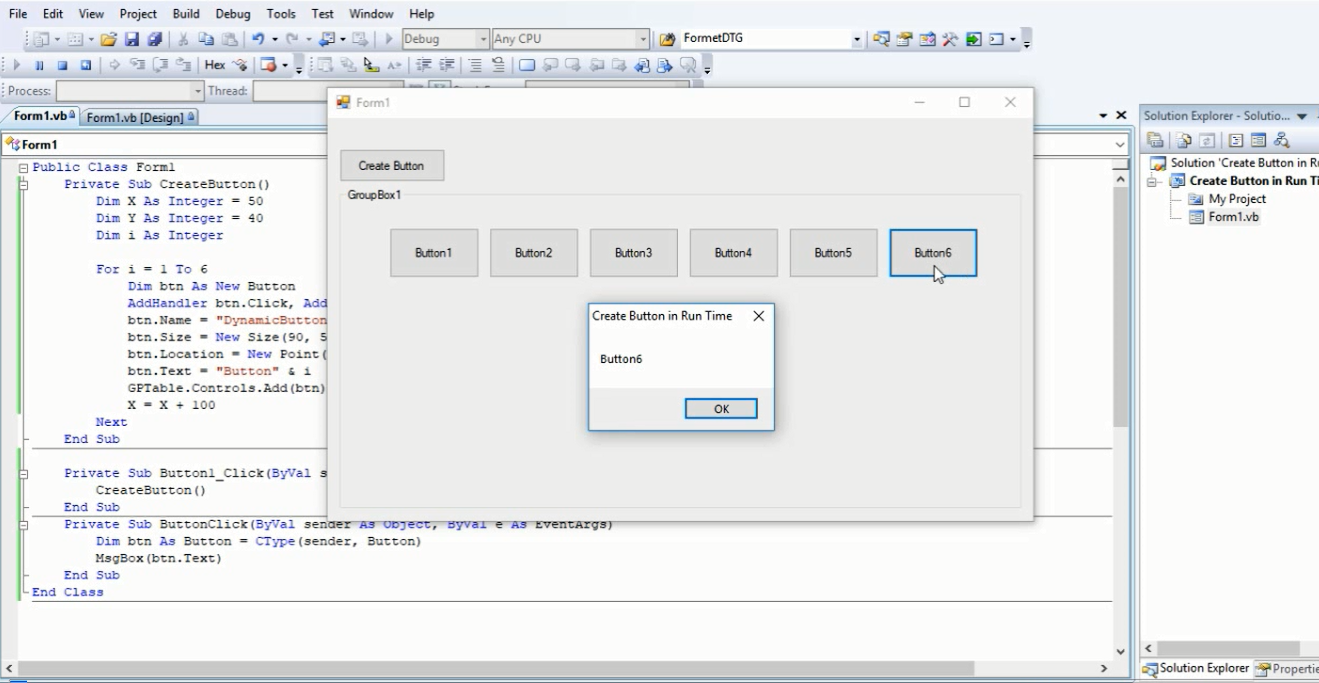Click Button3 inside GroupBox1
Image resolution: width=1319 pixels, height=683 pixels.
tap(633, 252)
